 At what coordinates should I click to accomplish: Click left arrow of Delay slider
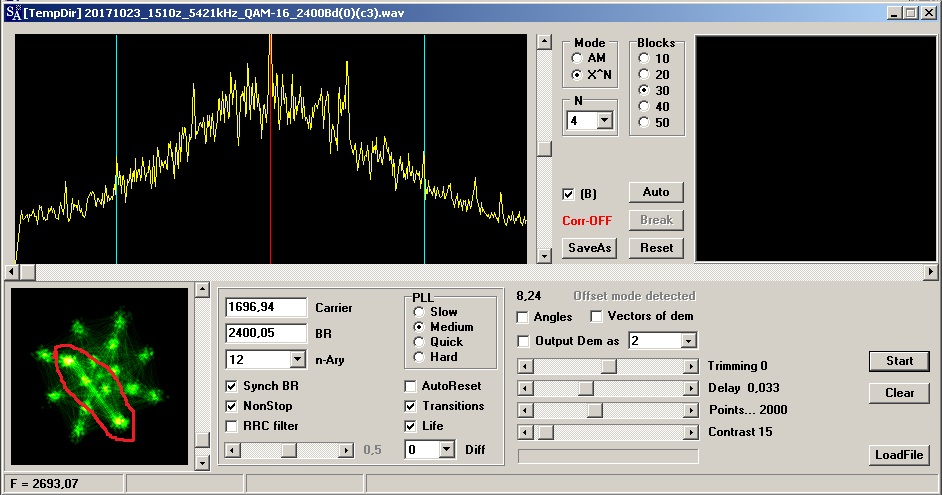[x=525, y=388]
